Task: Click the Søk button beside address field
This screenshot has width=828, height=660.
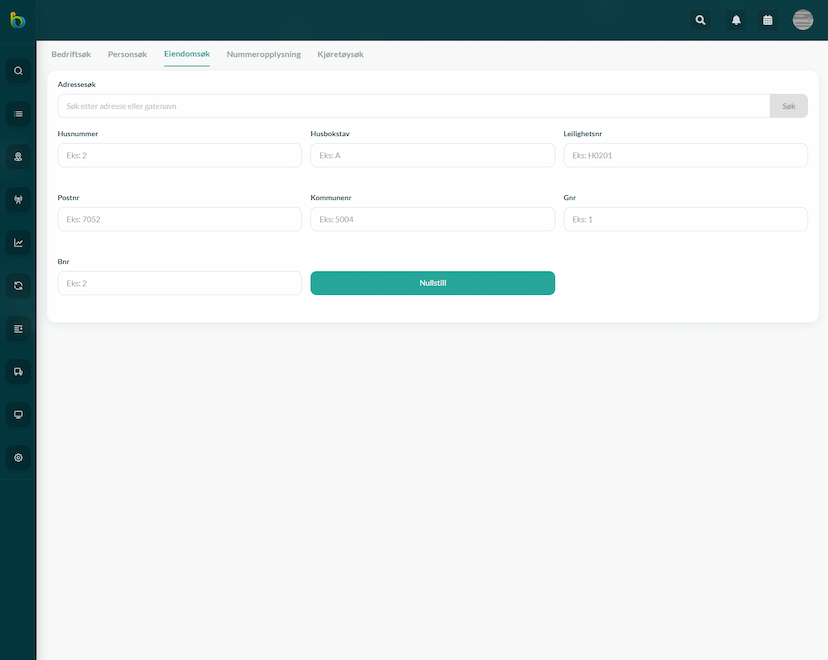Action: (788, 106)
